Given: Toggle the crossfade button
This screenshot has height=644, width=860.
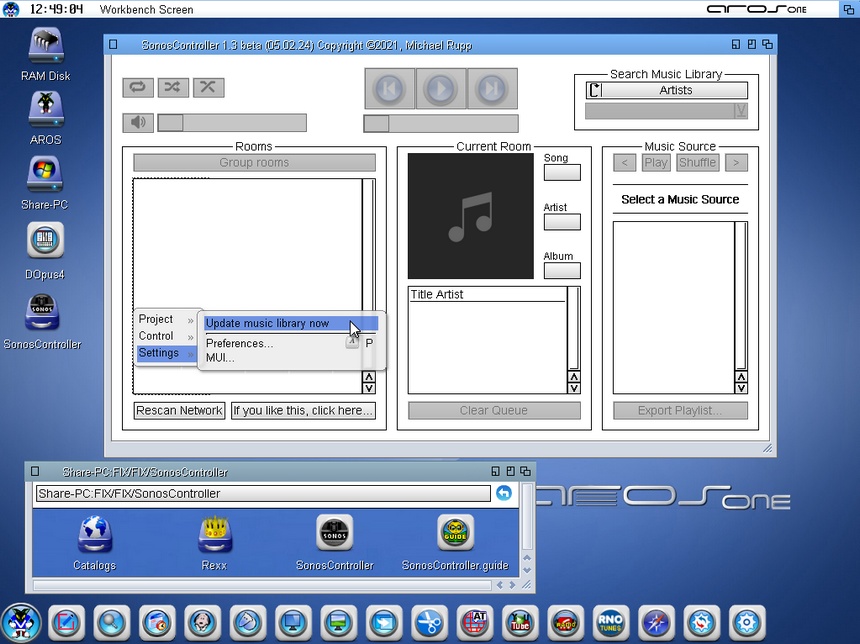Looking at the screenshot, I should click(x=208, y=87).
